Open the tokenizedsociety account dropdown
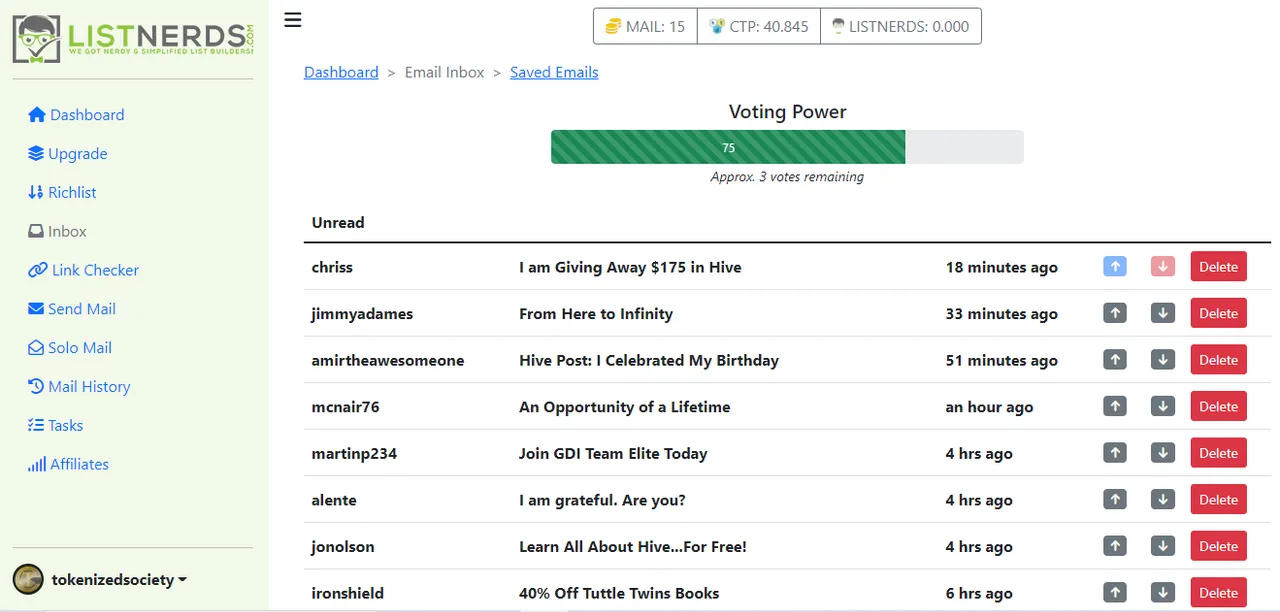The image size is (1280, 612). pos(100,579)
